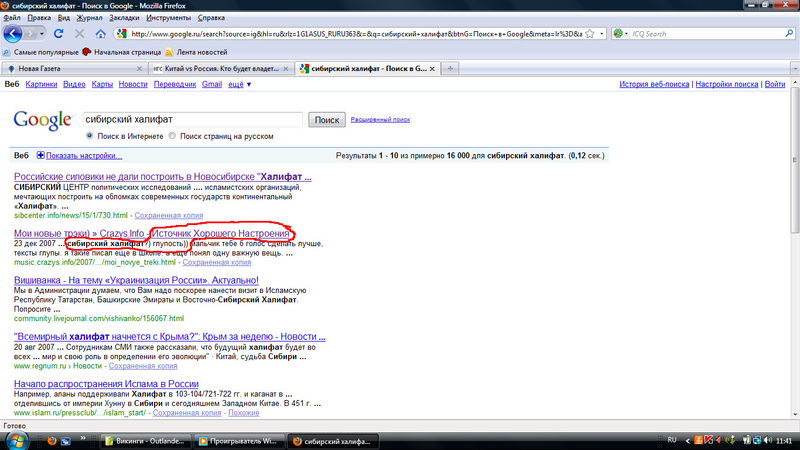
Task: Open result Мои новые трэки Crazys Info
Action: (x=152, y=233)
